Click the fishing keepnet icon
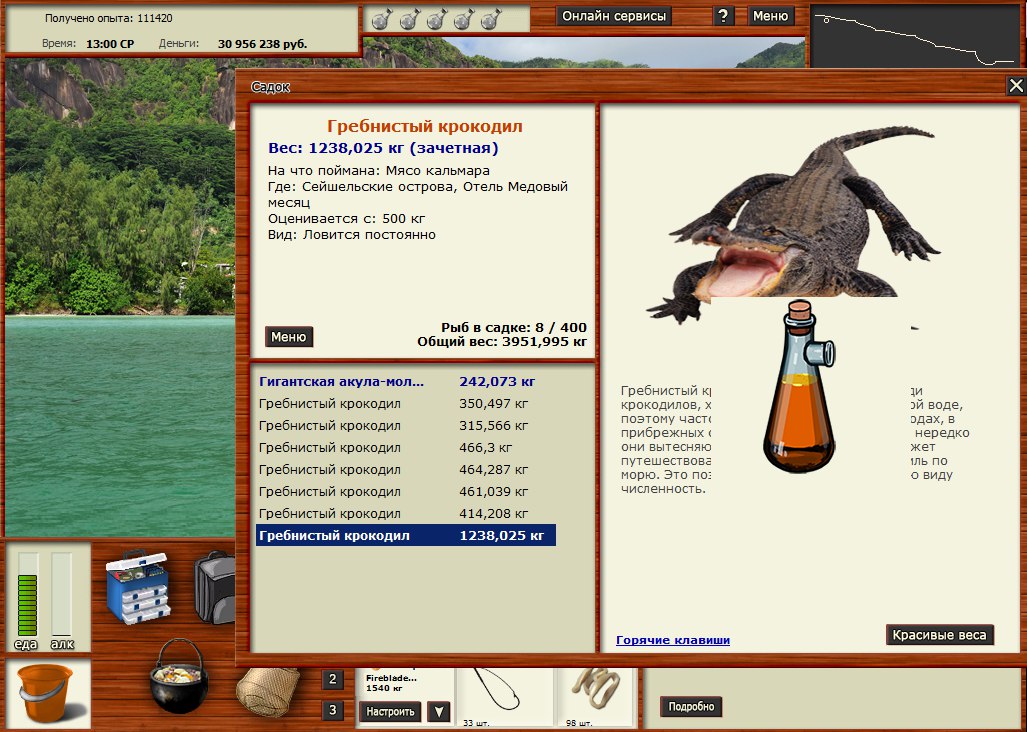This screenshot has height=732, width=1027. tap(268, 688)
